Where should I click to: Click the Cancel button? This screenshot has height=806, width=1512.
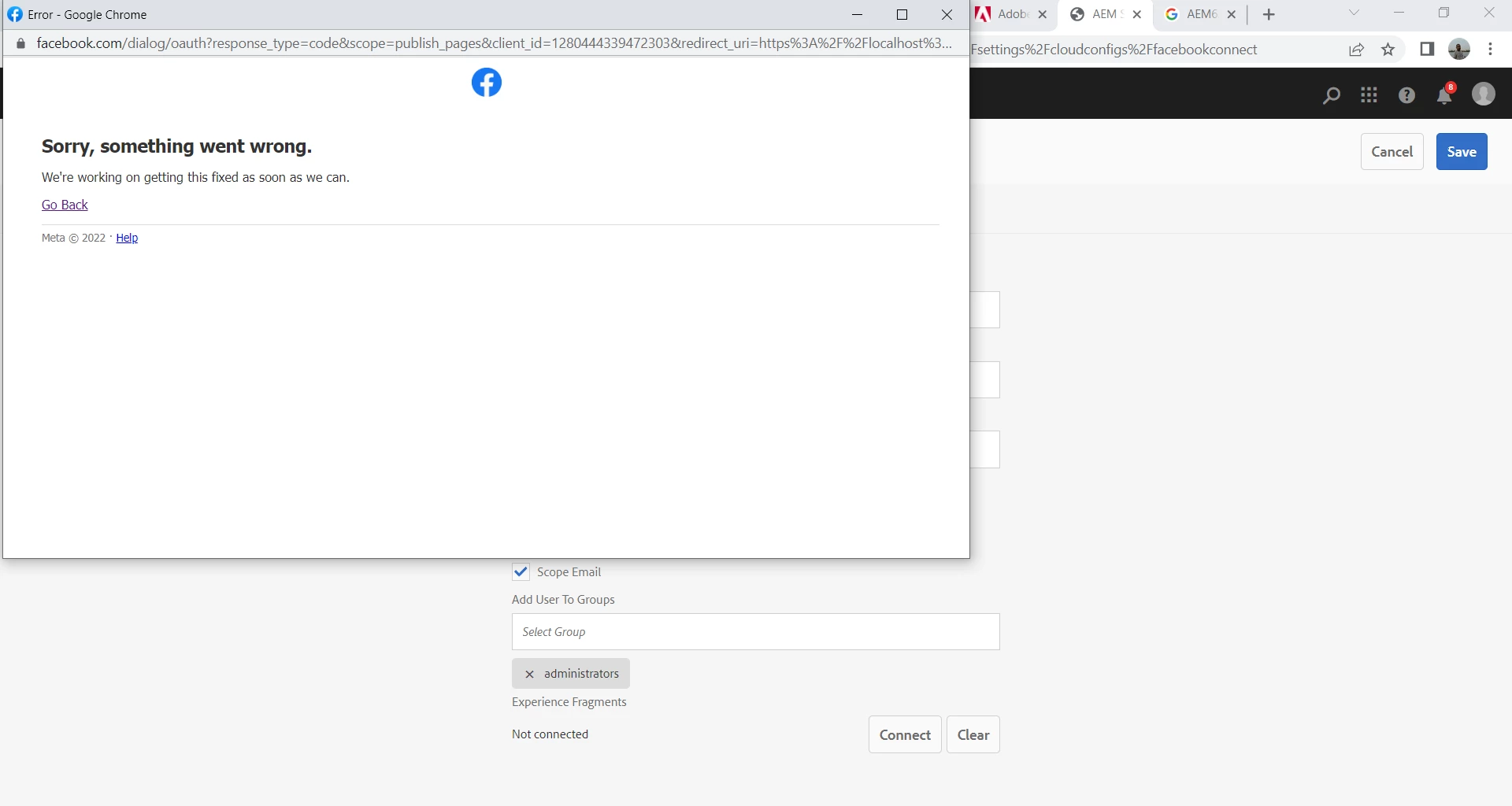point(1392,152)
